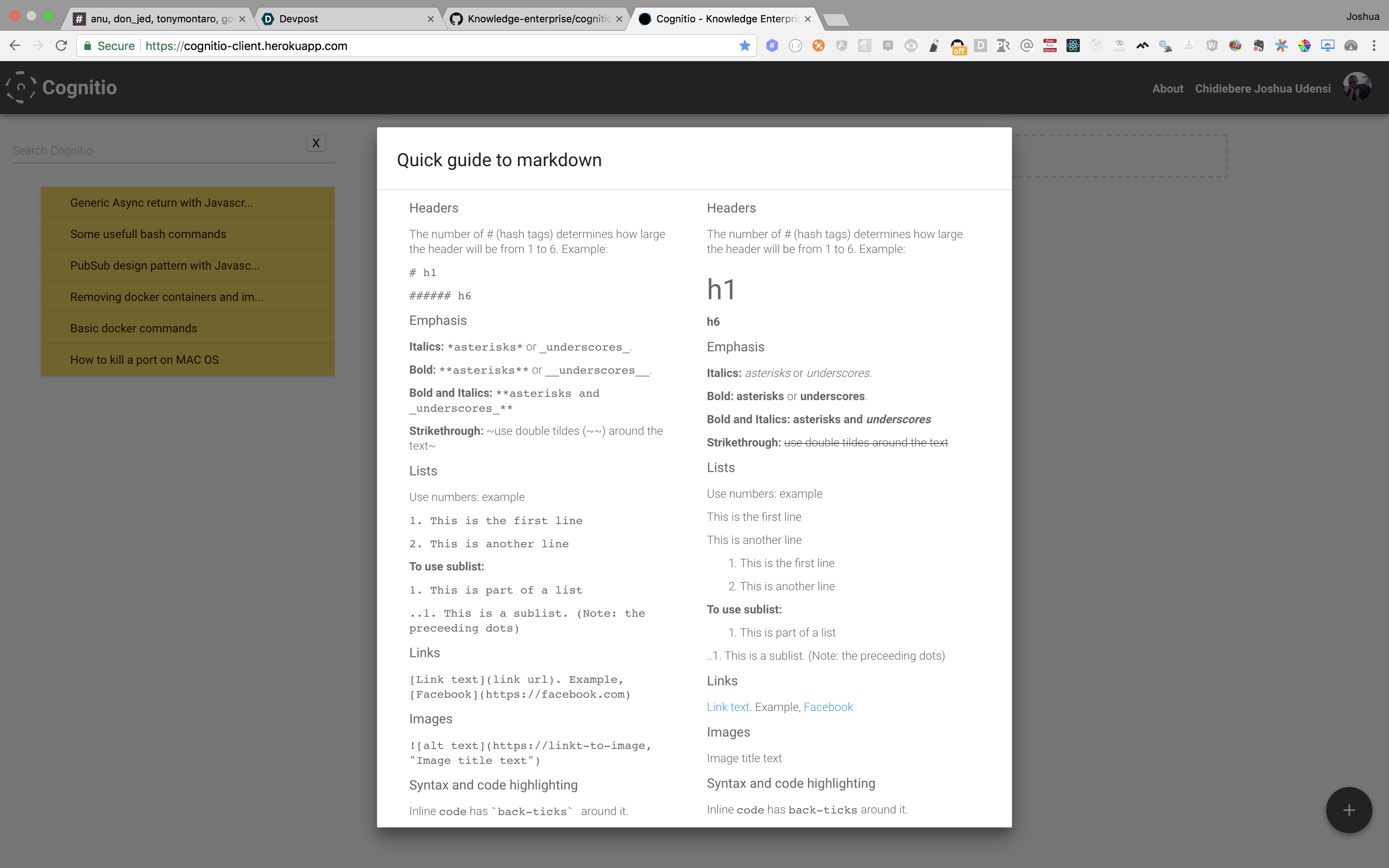Open user profile avatar in header

click(1357, 87)
